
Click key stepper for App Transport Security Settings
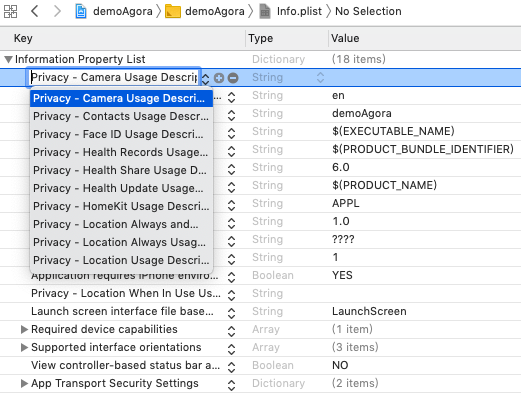pyautogui.click(x=231, y=385)
